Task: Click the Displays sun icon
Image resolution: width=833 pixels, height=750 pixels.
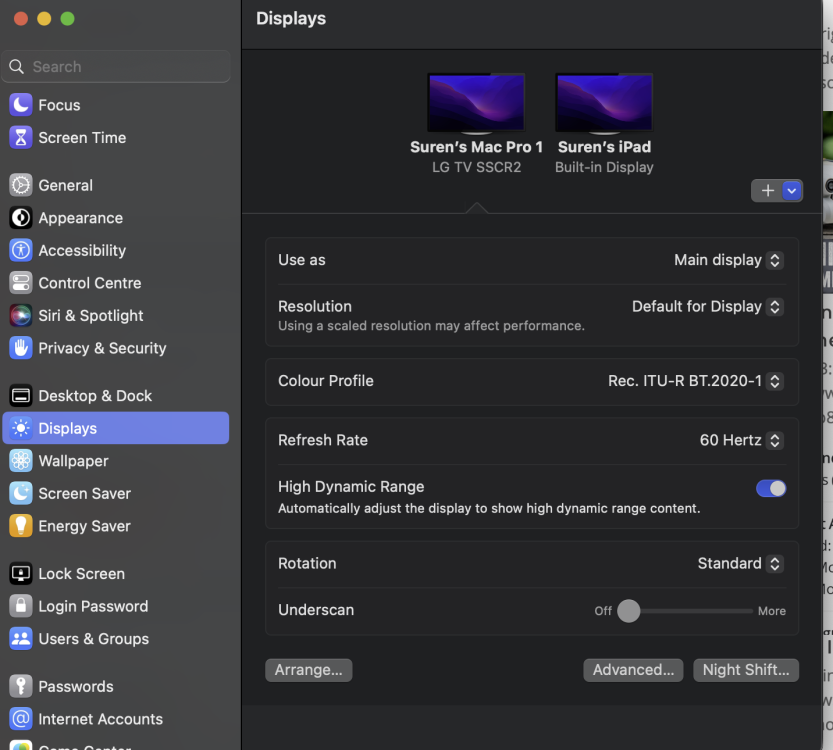Action: coord(21,428)
